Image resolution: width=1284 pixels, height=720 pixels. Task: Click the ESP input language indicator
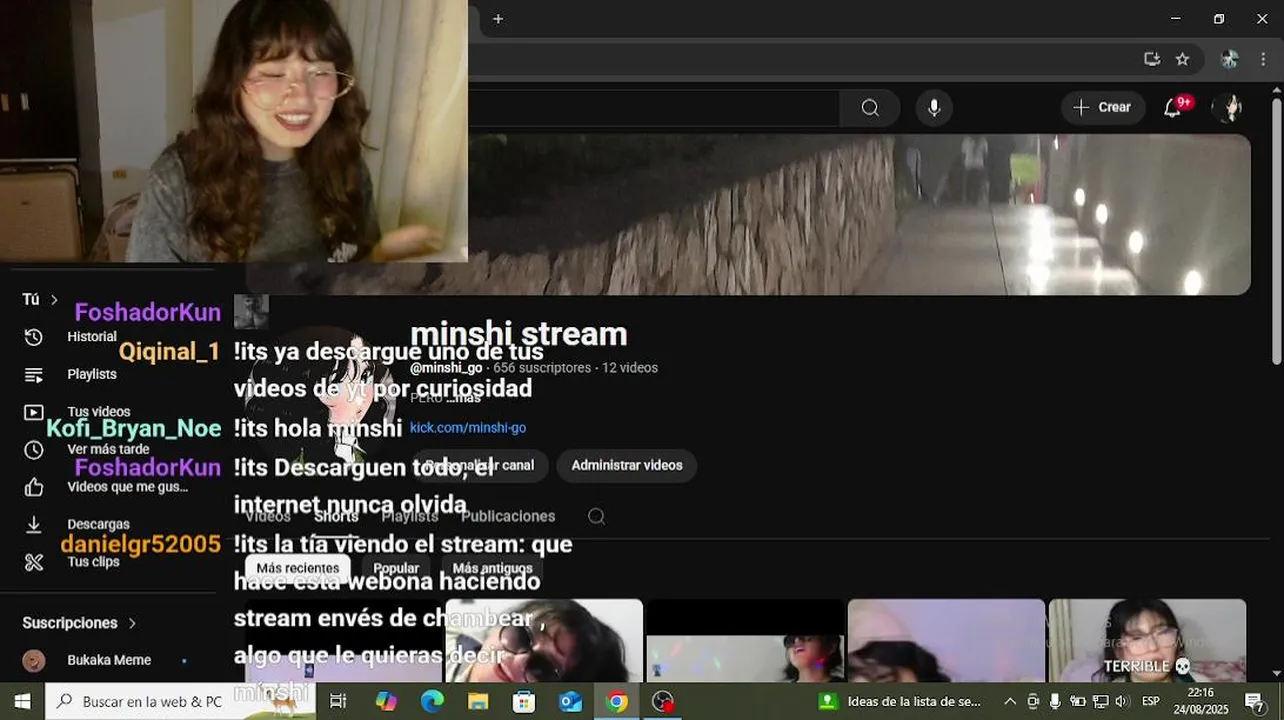(x=1151, y=701)
